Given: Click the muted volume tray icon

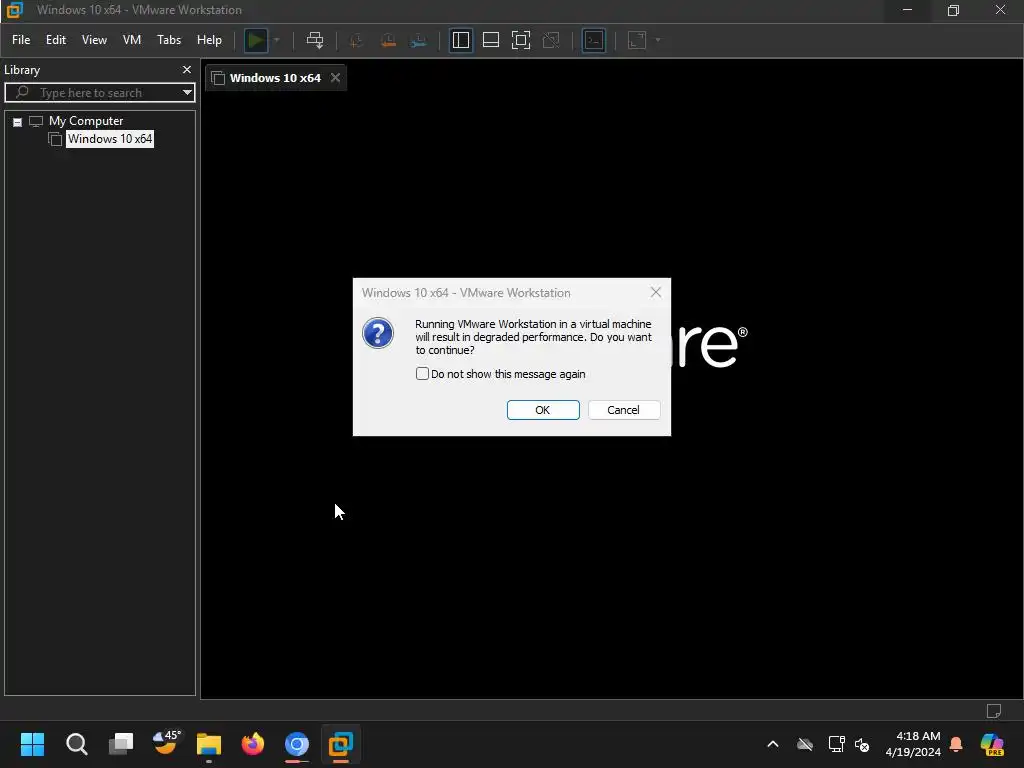Looking at the screenshot, I should [862, 744].
